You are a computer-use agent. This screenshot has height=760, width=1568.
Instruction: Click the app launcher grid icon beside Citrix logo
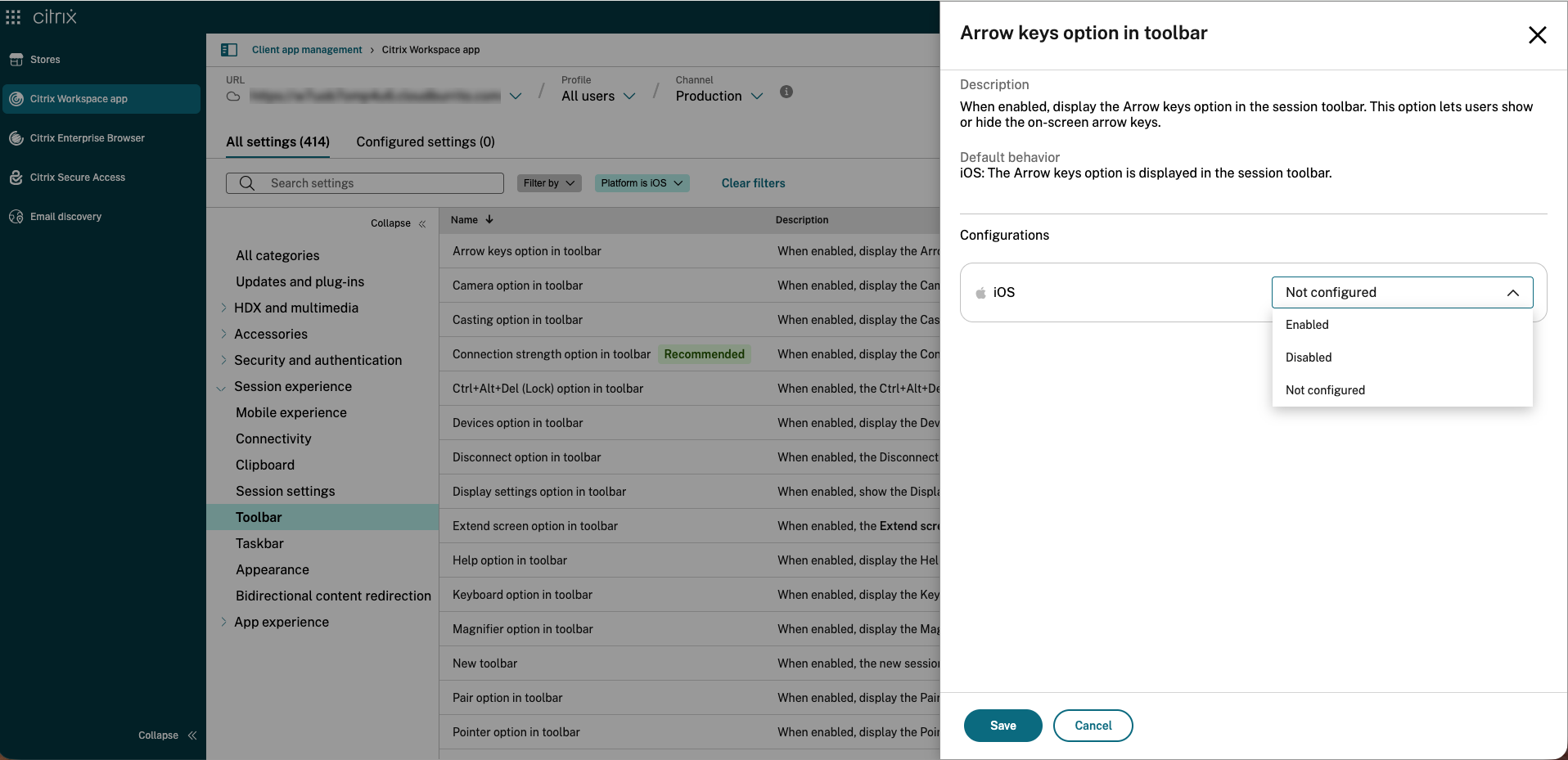[13, 16]
